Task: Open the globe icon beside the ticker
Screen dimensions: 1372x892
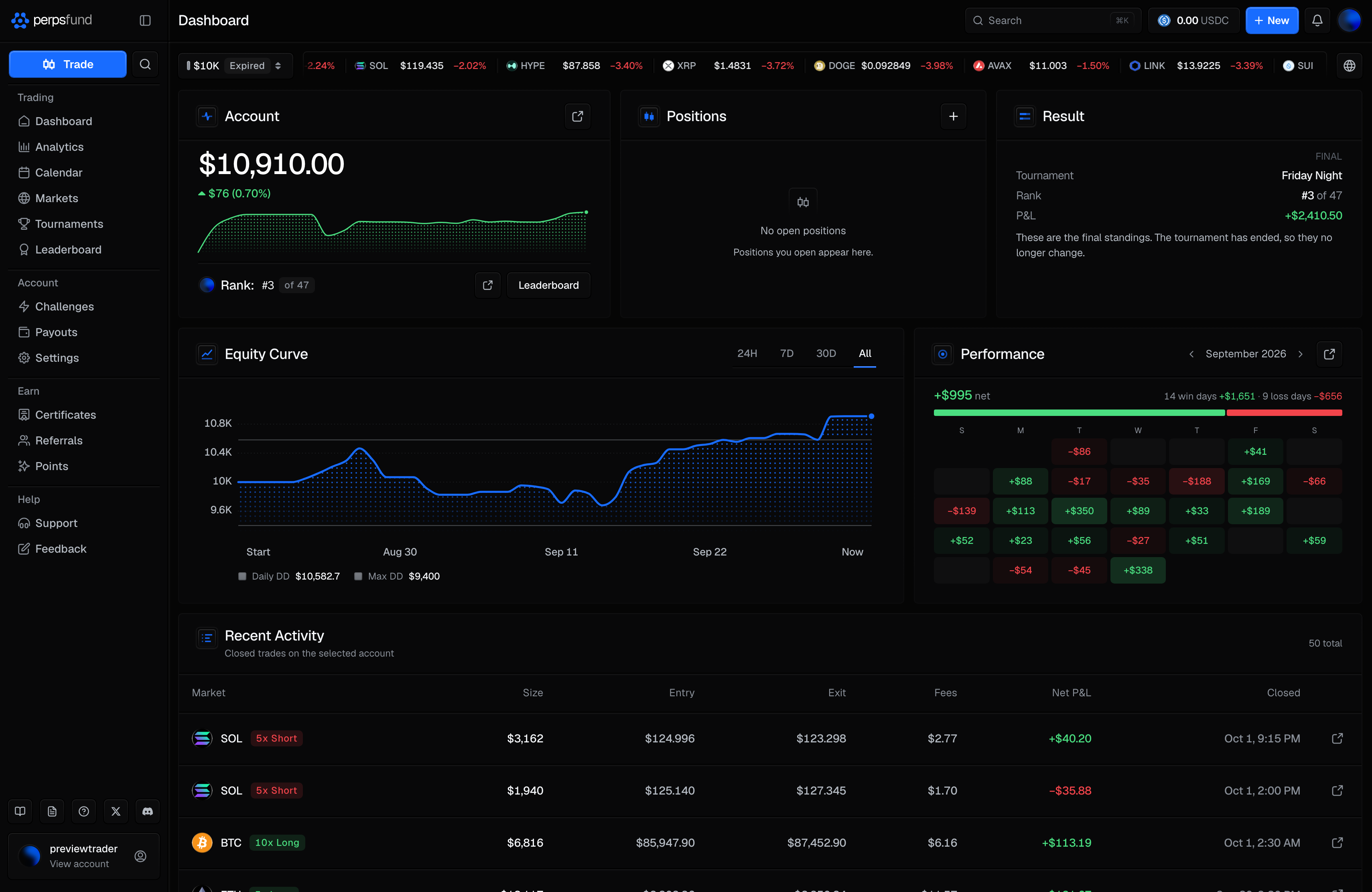Action: tap(1349, 66)
